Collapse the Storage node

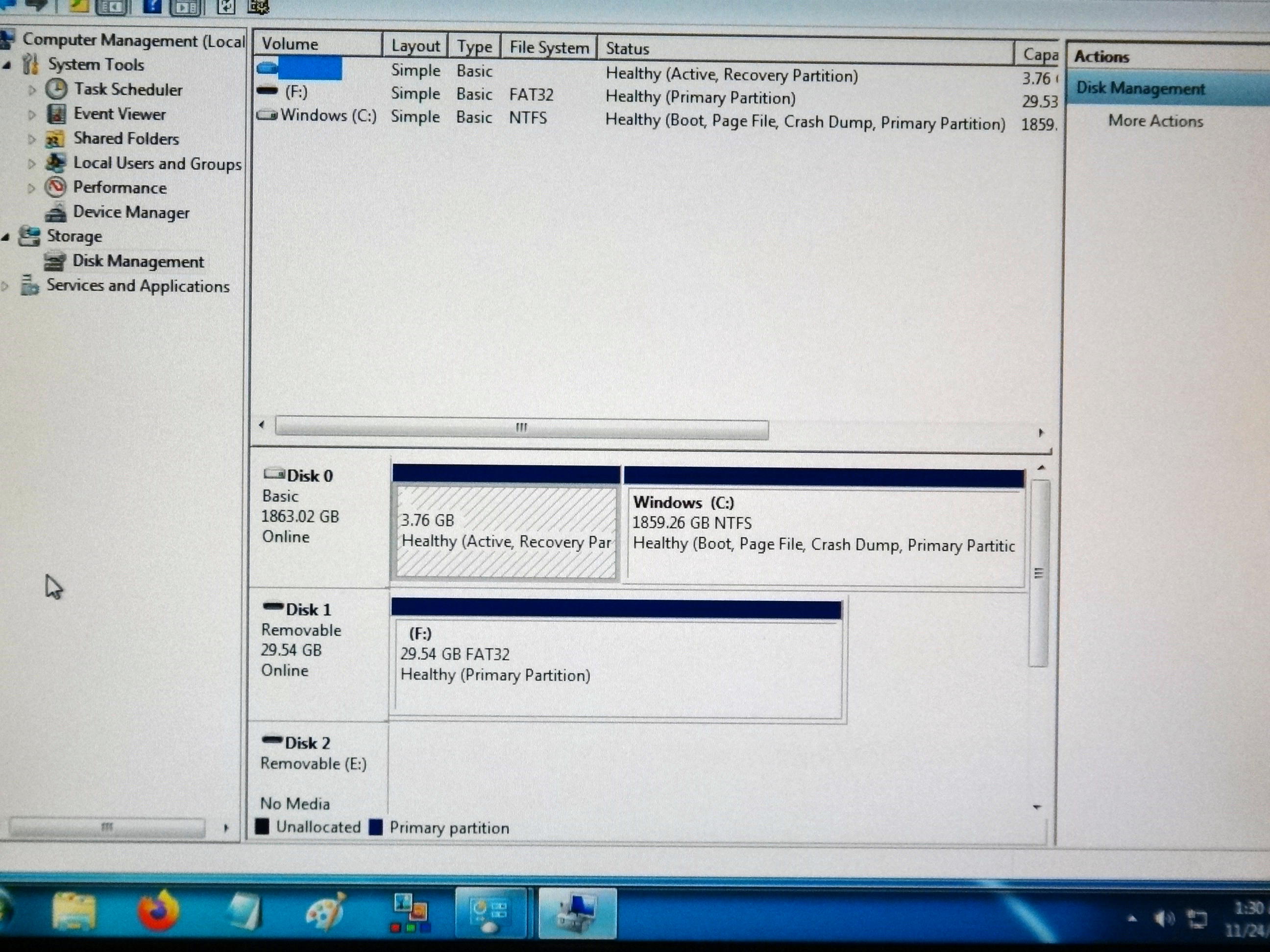tap(6, 237)
